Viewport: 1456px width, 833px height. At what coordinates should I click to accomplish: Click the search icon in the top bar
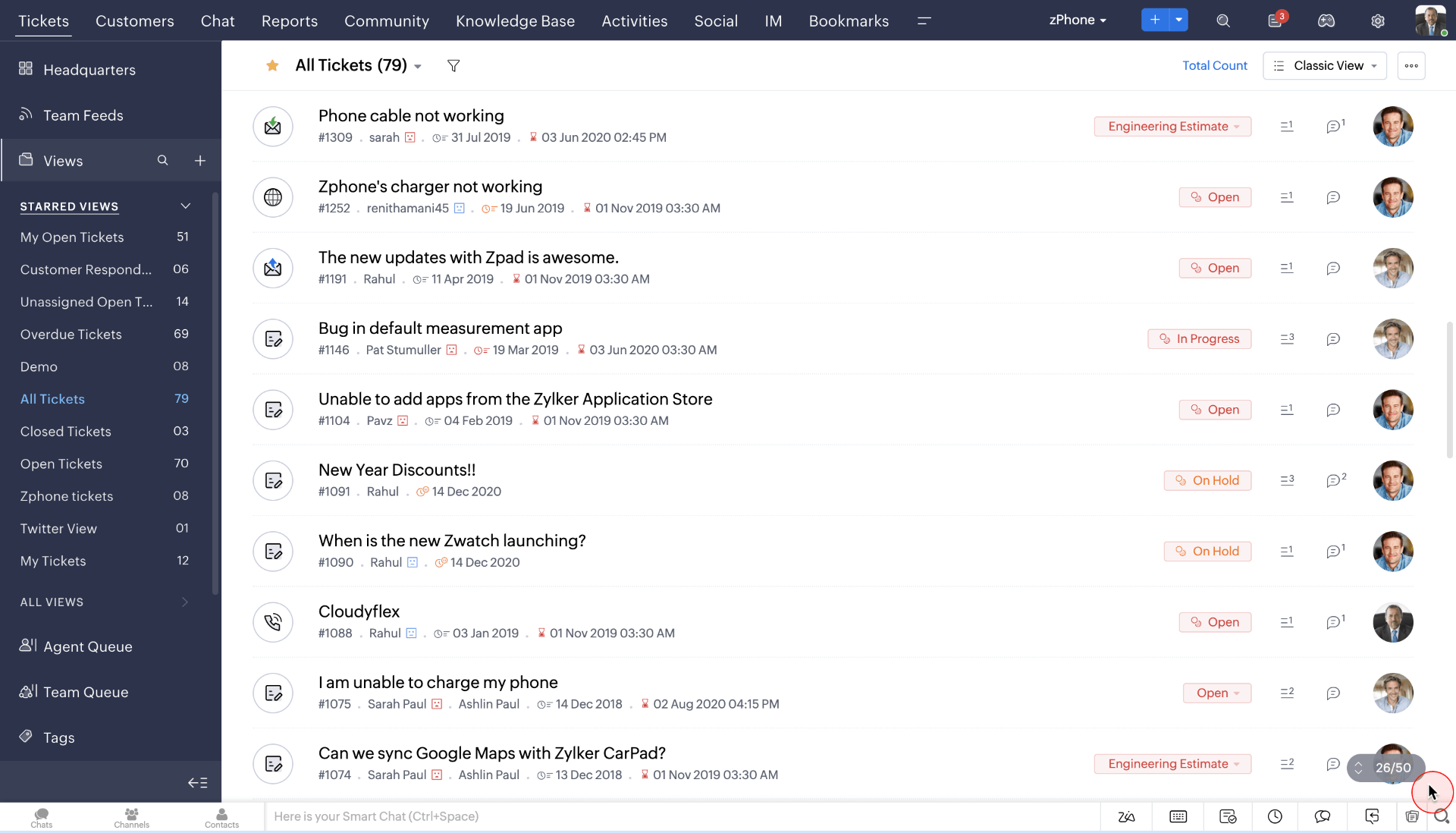pyautogui.click(x=1224, y=20)
